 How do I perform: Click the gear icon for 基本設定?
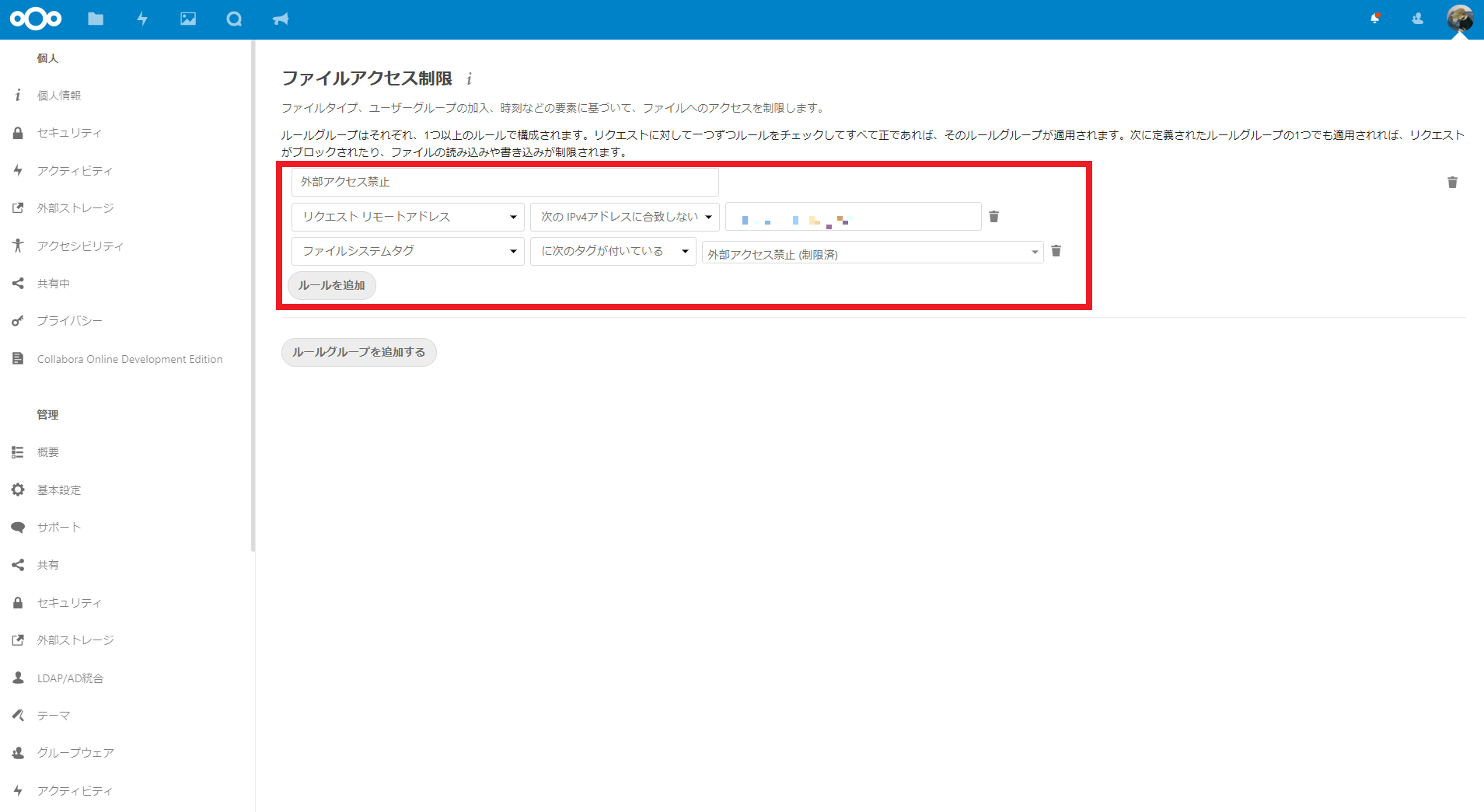[18, 490]
